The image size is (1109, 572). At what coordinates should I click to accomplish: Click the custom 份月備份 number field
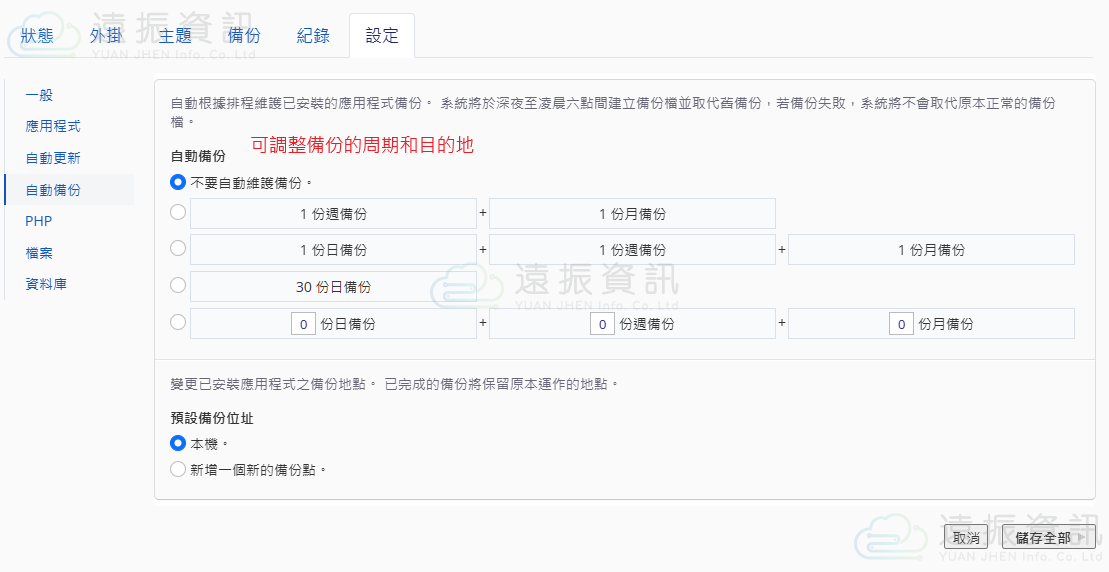(x=901, y=324)
